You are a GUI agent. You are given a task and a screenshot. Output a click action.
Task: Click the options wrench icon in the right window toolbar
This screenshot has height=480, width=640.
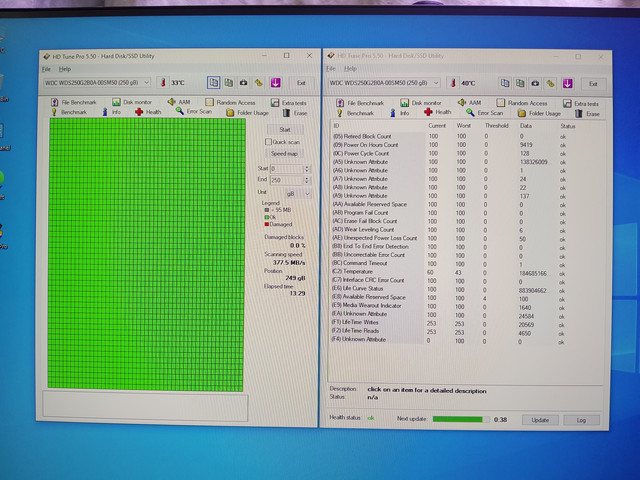[x=550, y=84]
